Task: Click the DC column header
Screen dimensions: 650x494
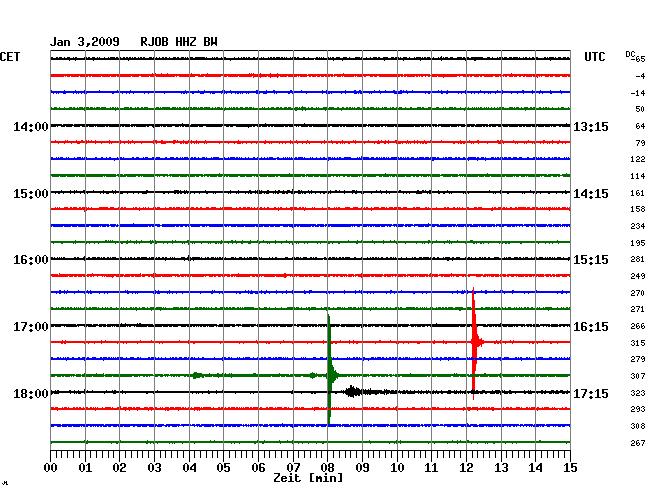Action: point(630,54)
